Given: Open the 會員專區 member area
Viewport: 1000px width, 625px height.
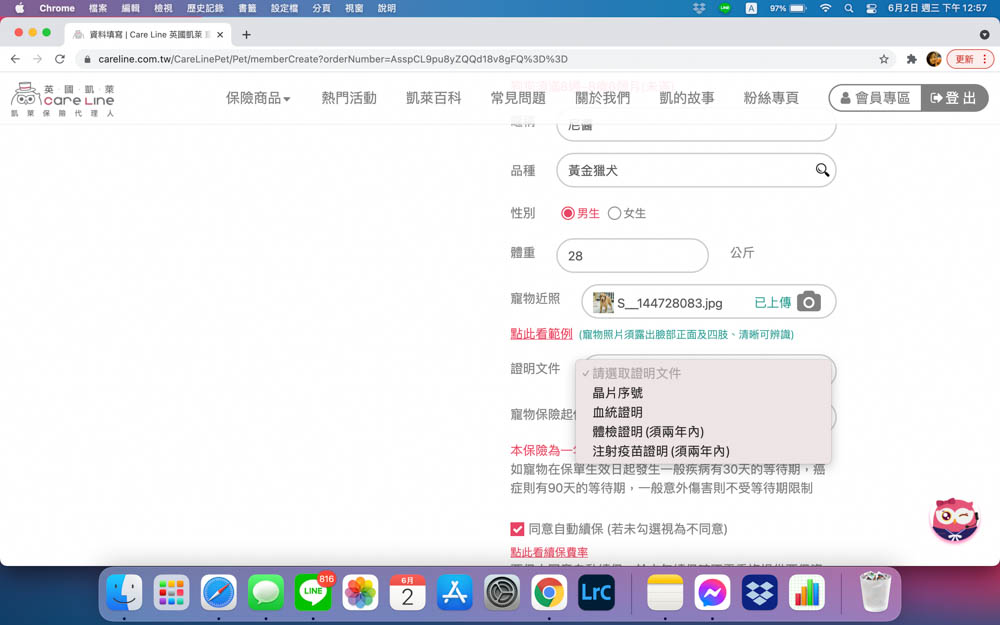Looking at the screenshot, I should pos(874,97).
